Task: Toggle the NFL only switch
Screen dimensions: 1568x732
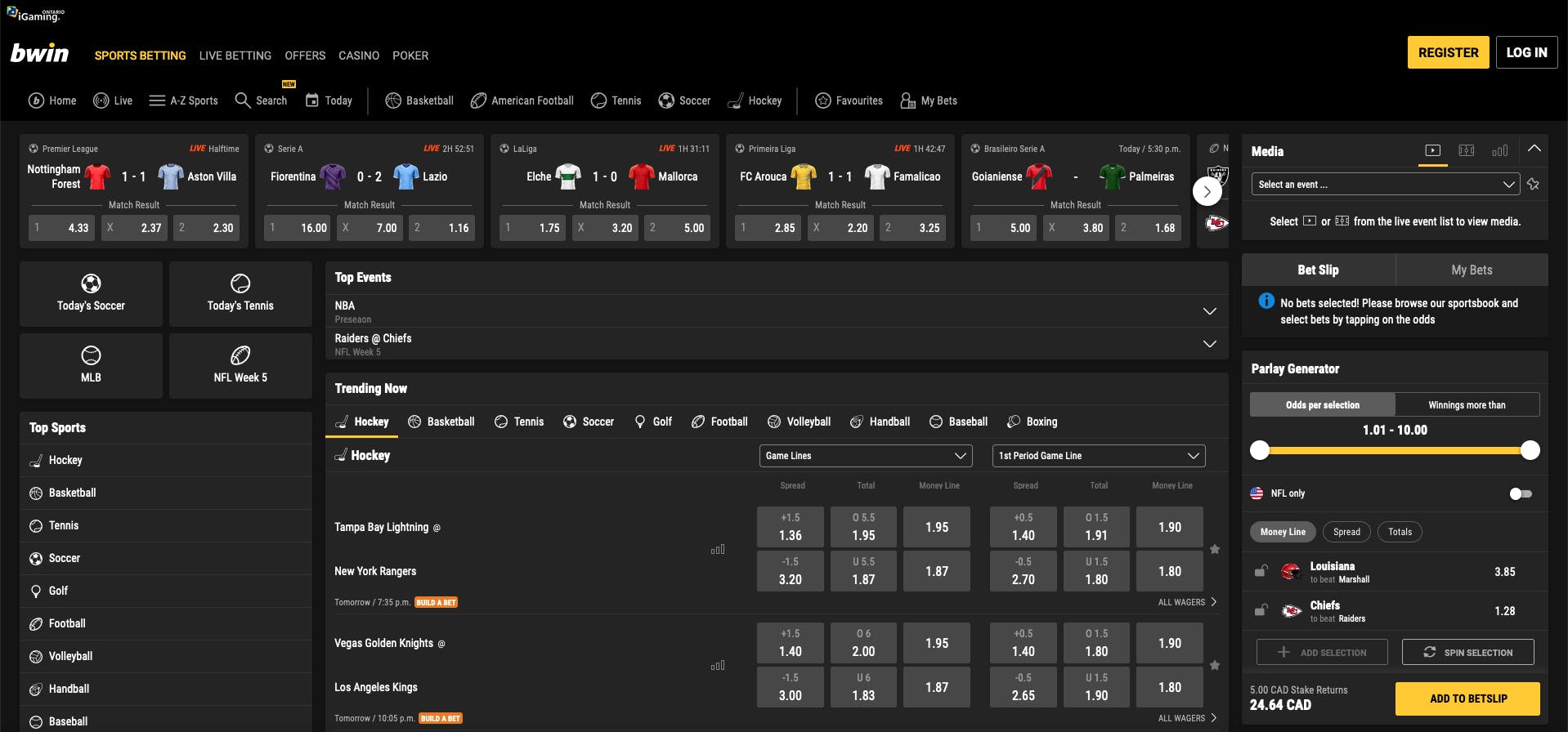Action: (x=1521, y=493)
